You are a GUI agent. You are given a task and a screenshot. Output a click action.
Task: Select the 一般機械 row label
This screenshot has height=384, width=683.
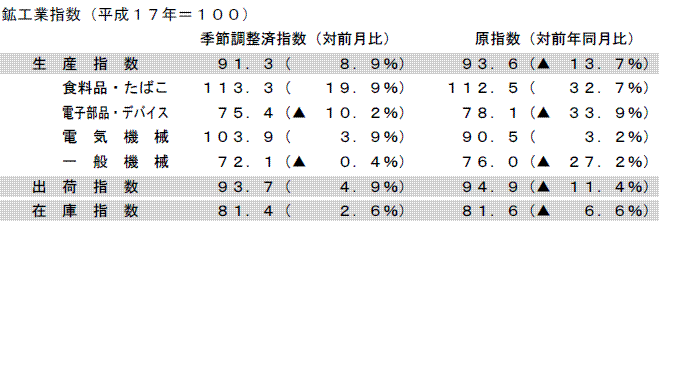[115, 162]
